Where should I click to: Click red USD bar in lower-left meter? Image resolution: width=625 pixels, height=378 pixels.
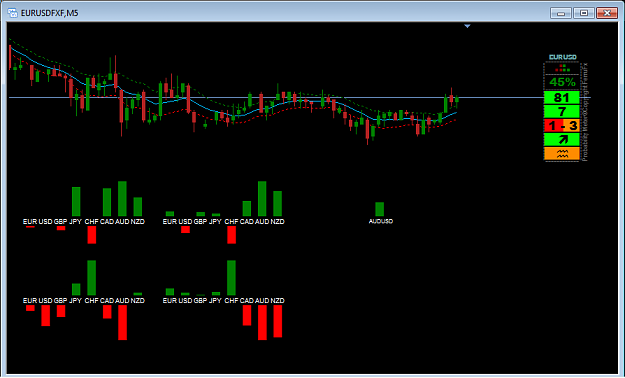click(46, 316)
